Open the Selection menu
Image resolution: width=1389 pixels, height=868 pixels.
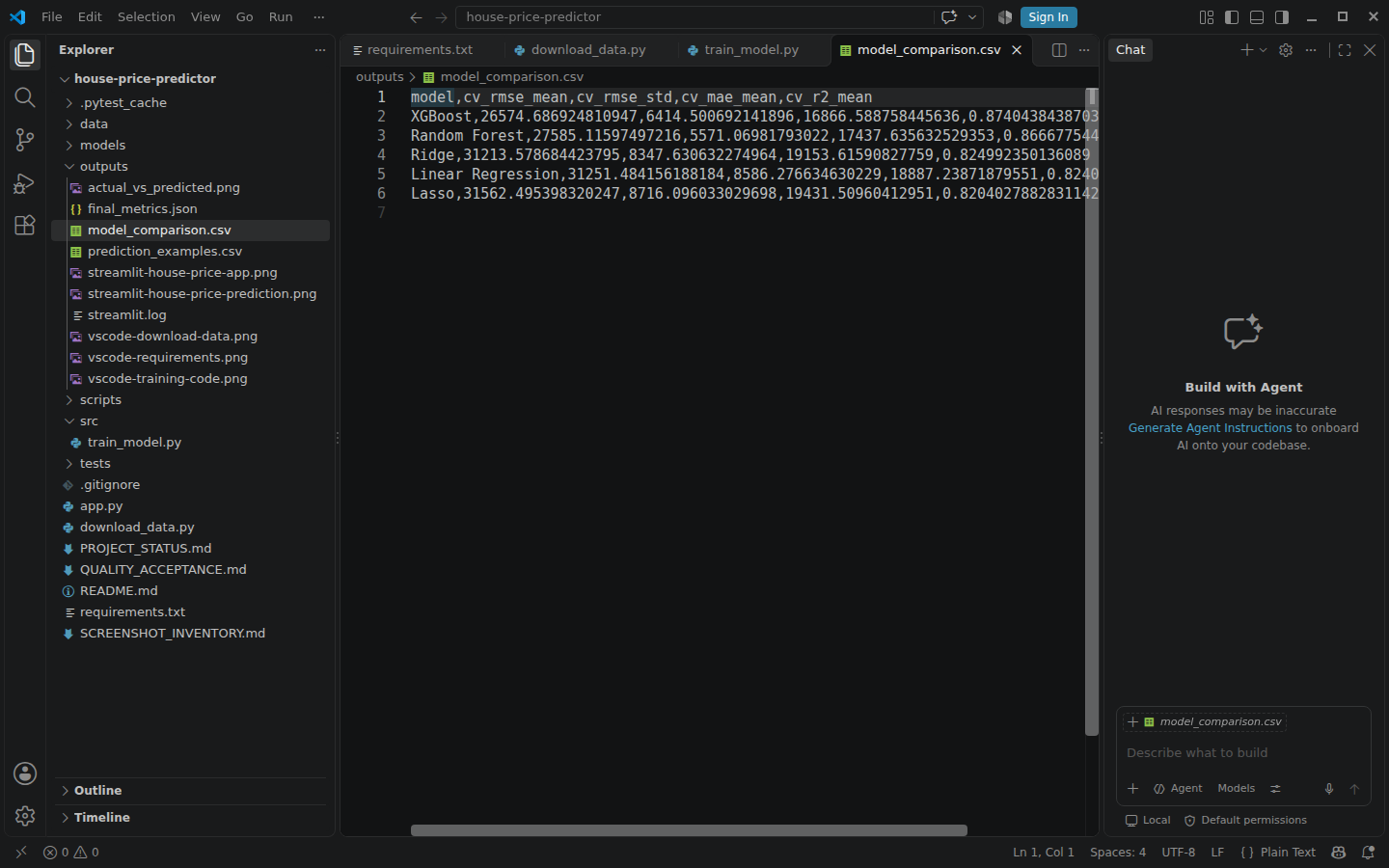[147, 17]
